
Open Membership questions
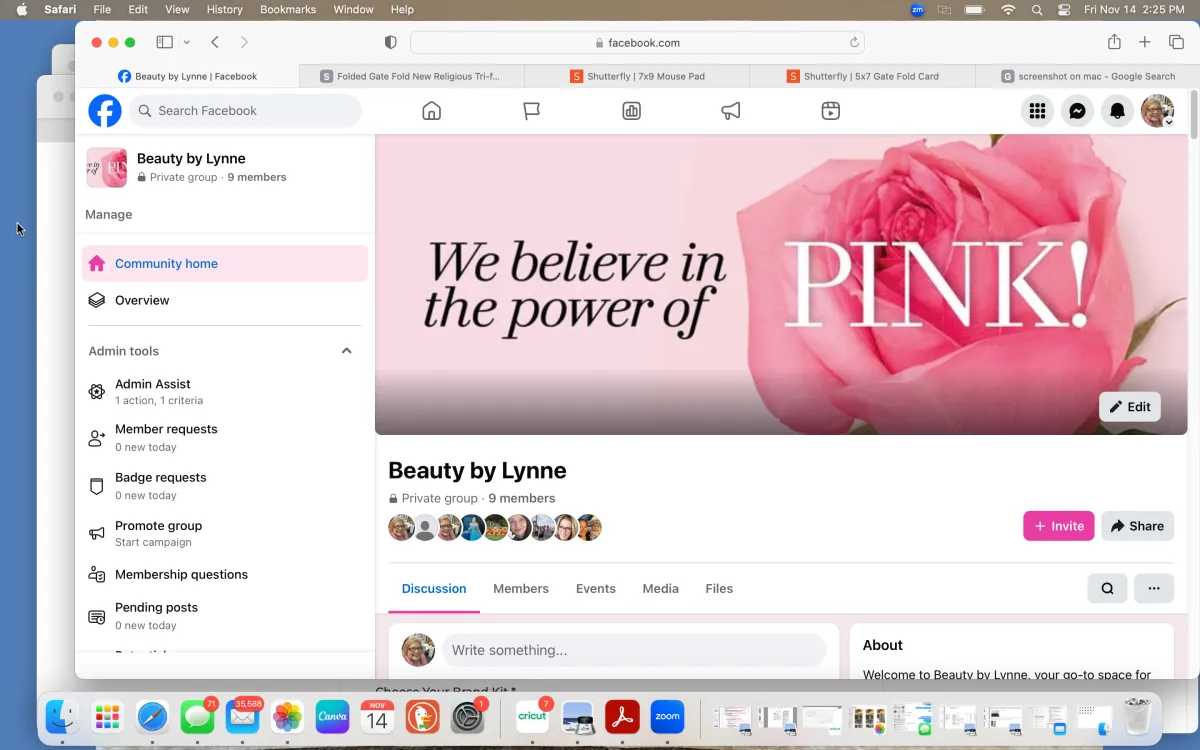[225, 575]
